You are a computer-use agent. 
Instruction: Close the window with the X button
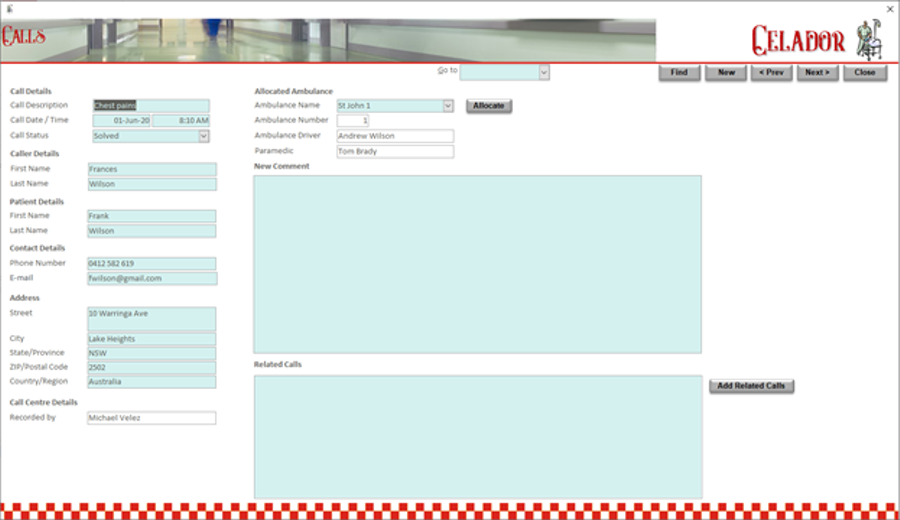coord(890,8)
